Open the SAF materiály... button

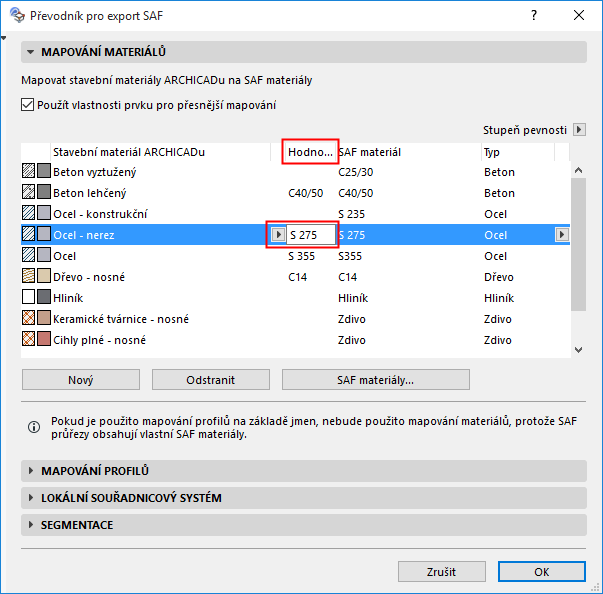(x=376, y=379)
